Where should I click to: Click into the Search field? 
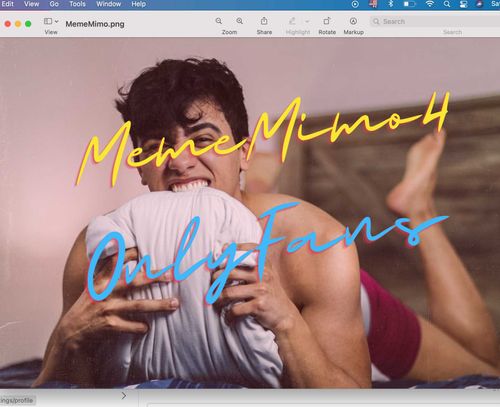coord(435,21)
